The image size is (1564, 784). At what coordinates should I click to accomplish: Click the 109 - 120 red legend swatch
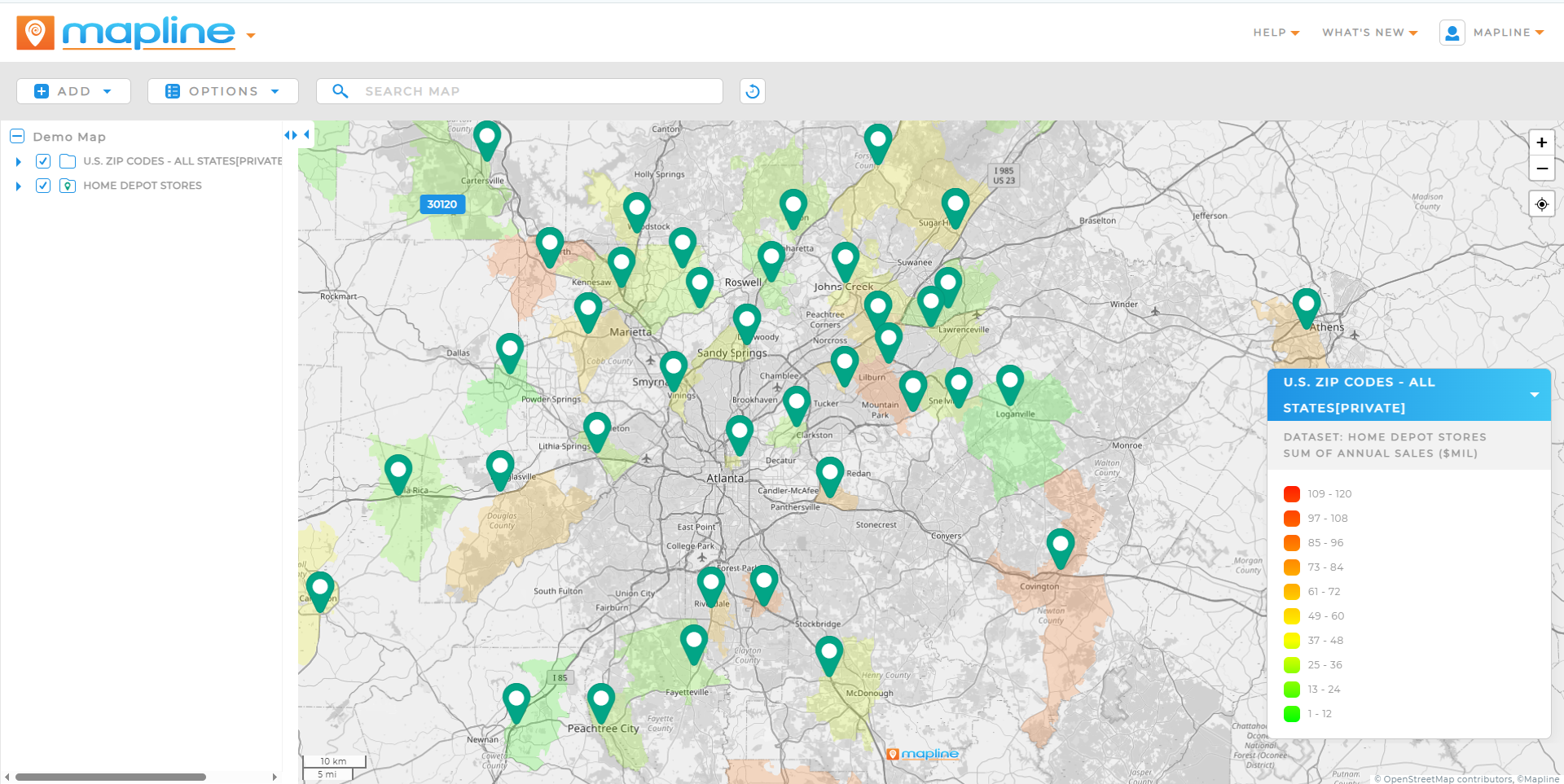1291,494
